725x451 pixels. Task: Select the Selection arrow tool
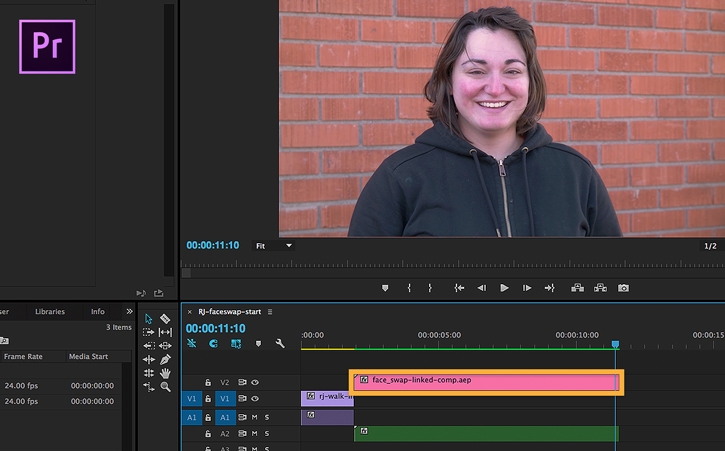pyautogui.click(x=148, y=319)
